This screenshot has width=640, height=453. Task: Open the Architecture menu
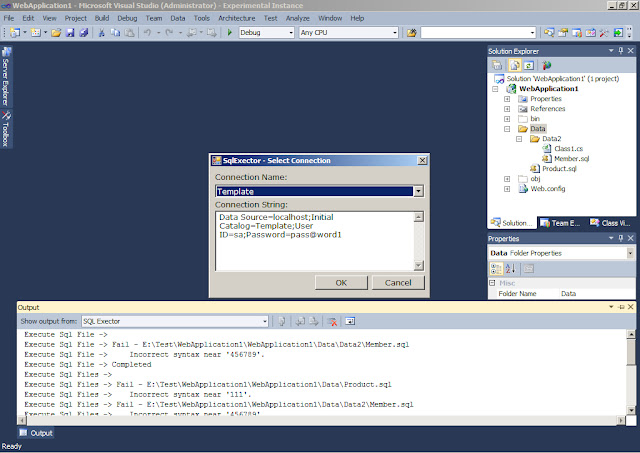tap(237, 18)
